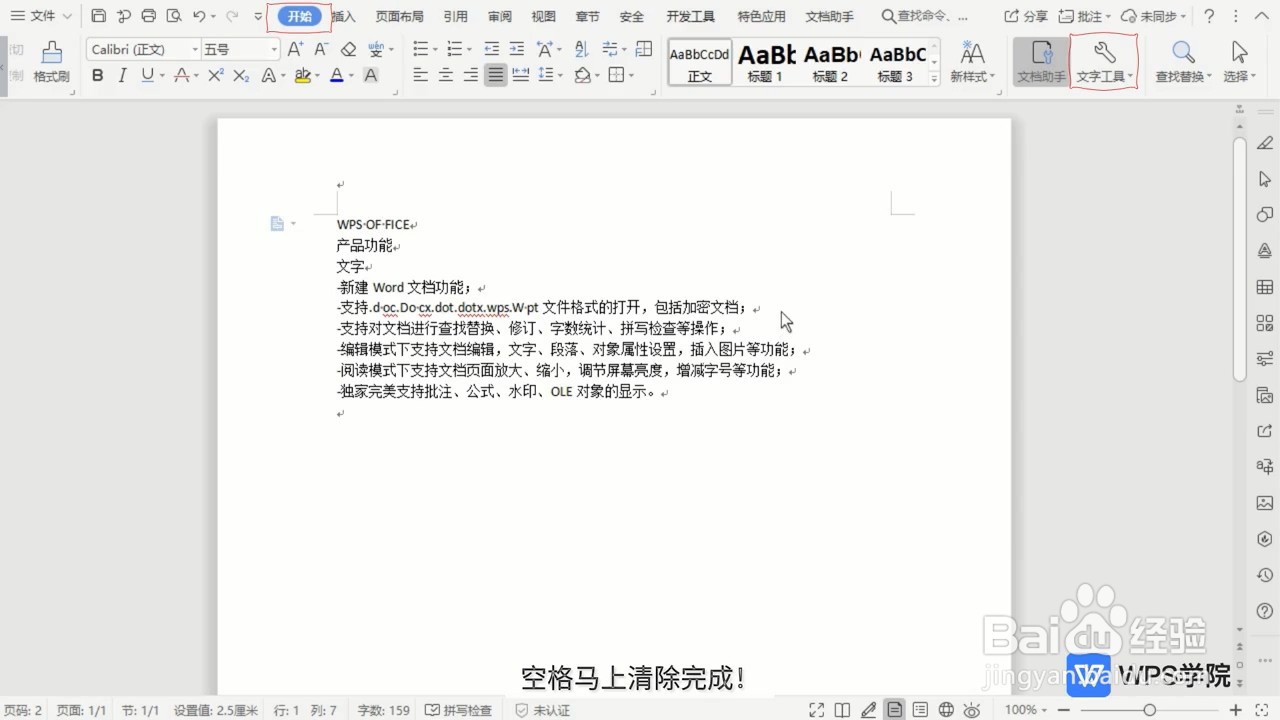Image resolution: width=1280 pixels, height=720 pixels.
Task: Toggle strikethrough formatting
Action: pyautogui.click(x=181, y=75)
